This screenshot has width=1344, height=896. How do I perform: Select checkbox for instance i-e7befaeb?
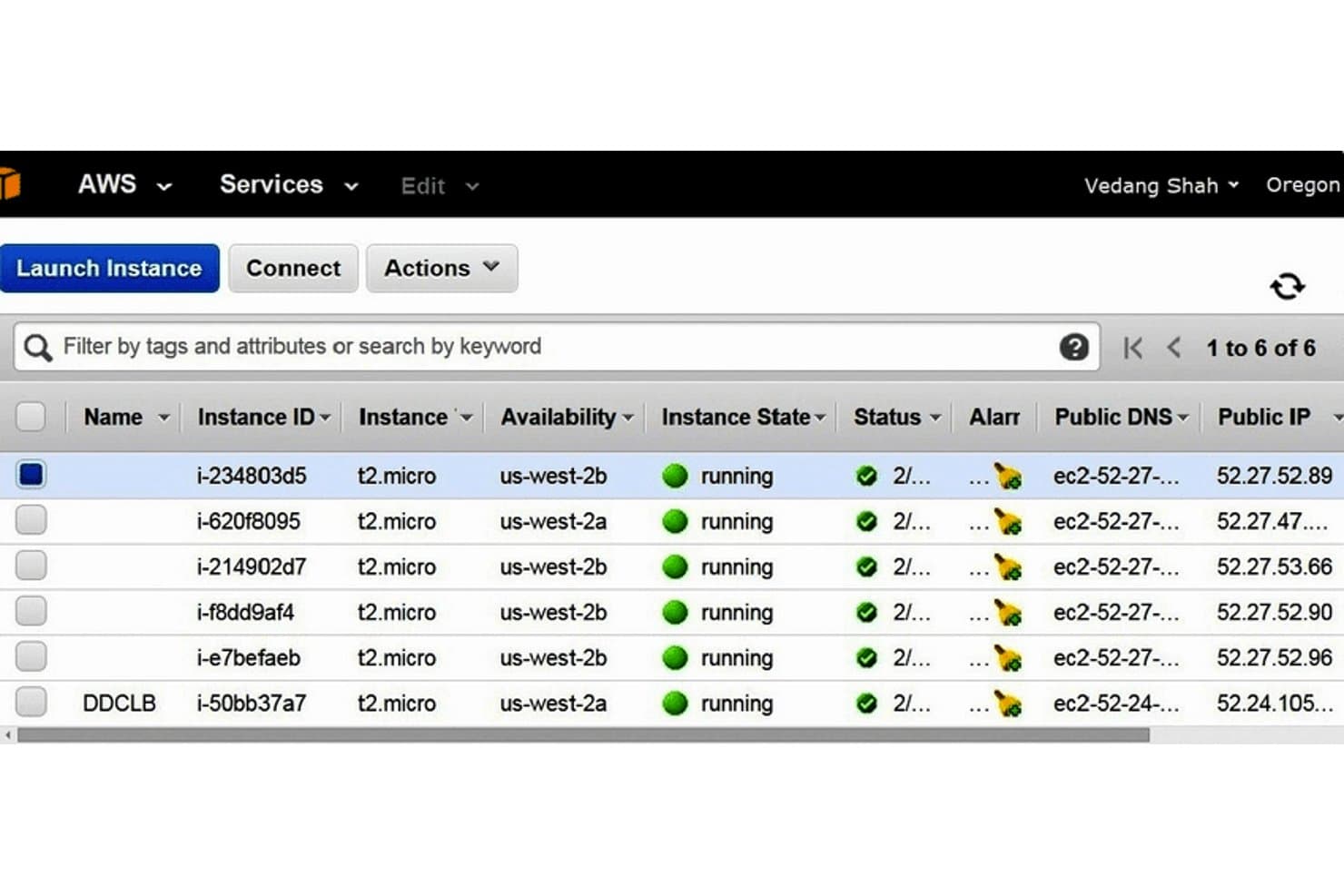(31, 656)
